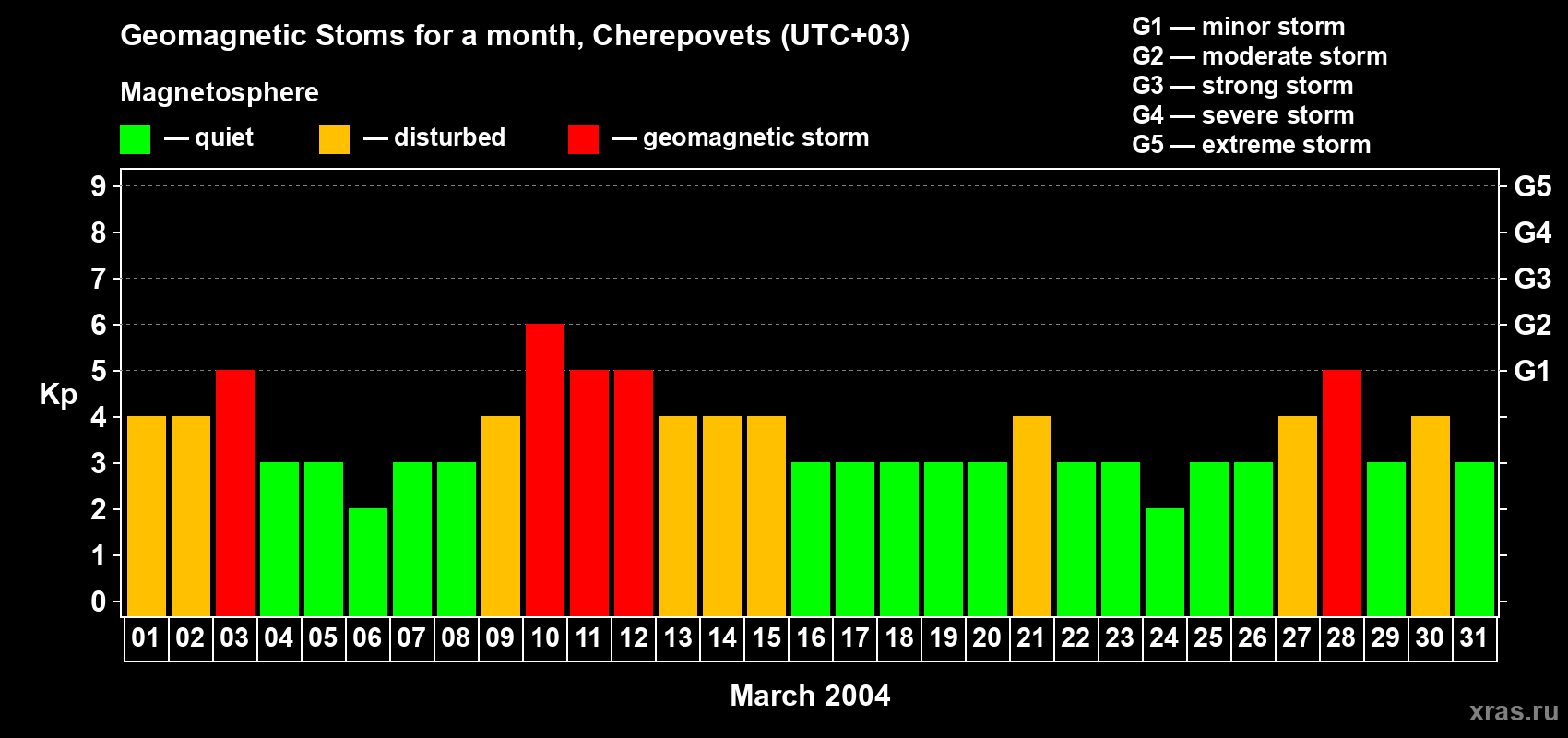Click the G5 label on right axis

[1532, 186]
